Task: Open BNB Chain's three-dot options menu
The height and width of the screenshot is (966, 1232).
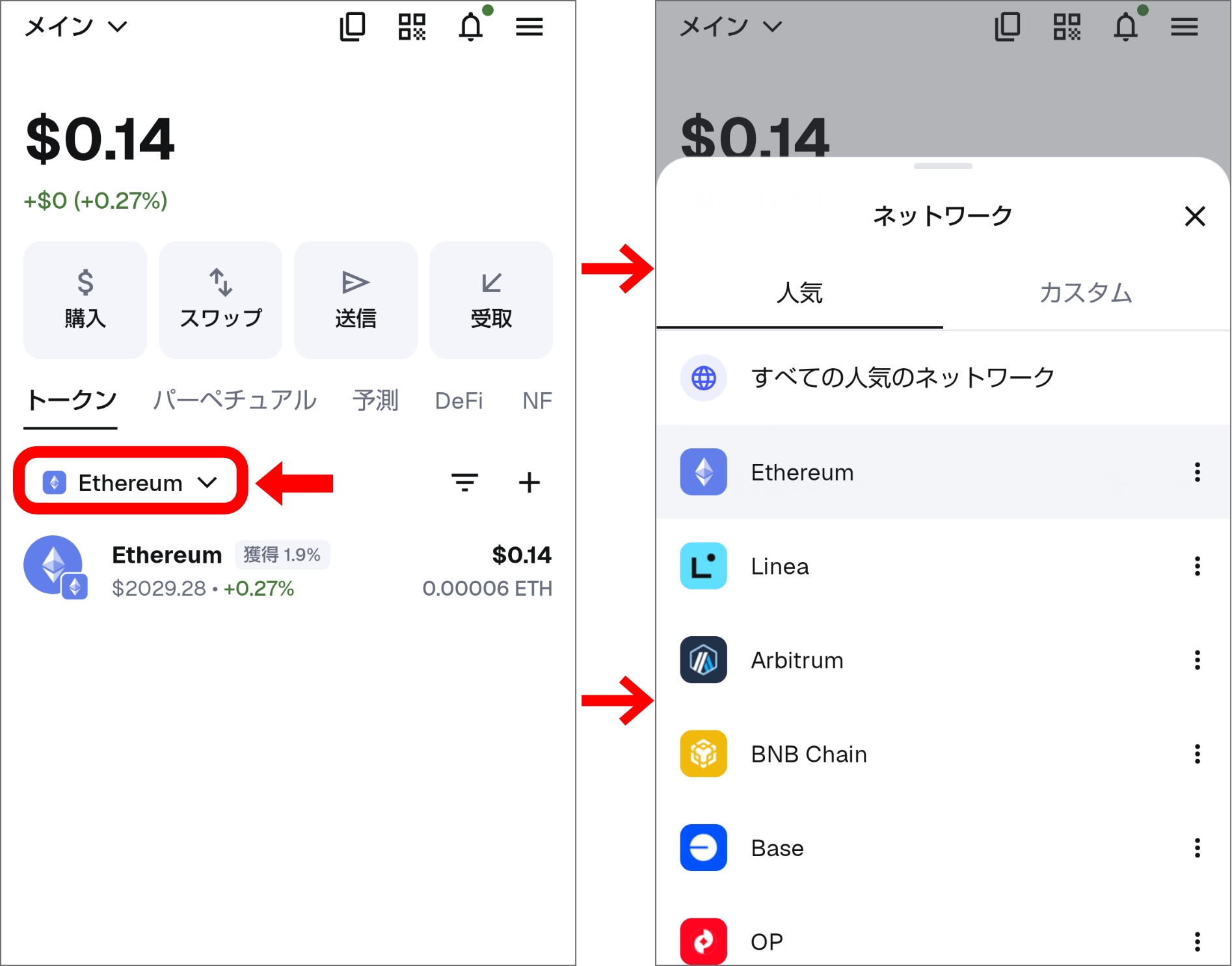Action: (x=1197, y=754)
